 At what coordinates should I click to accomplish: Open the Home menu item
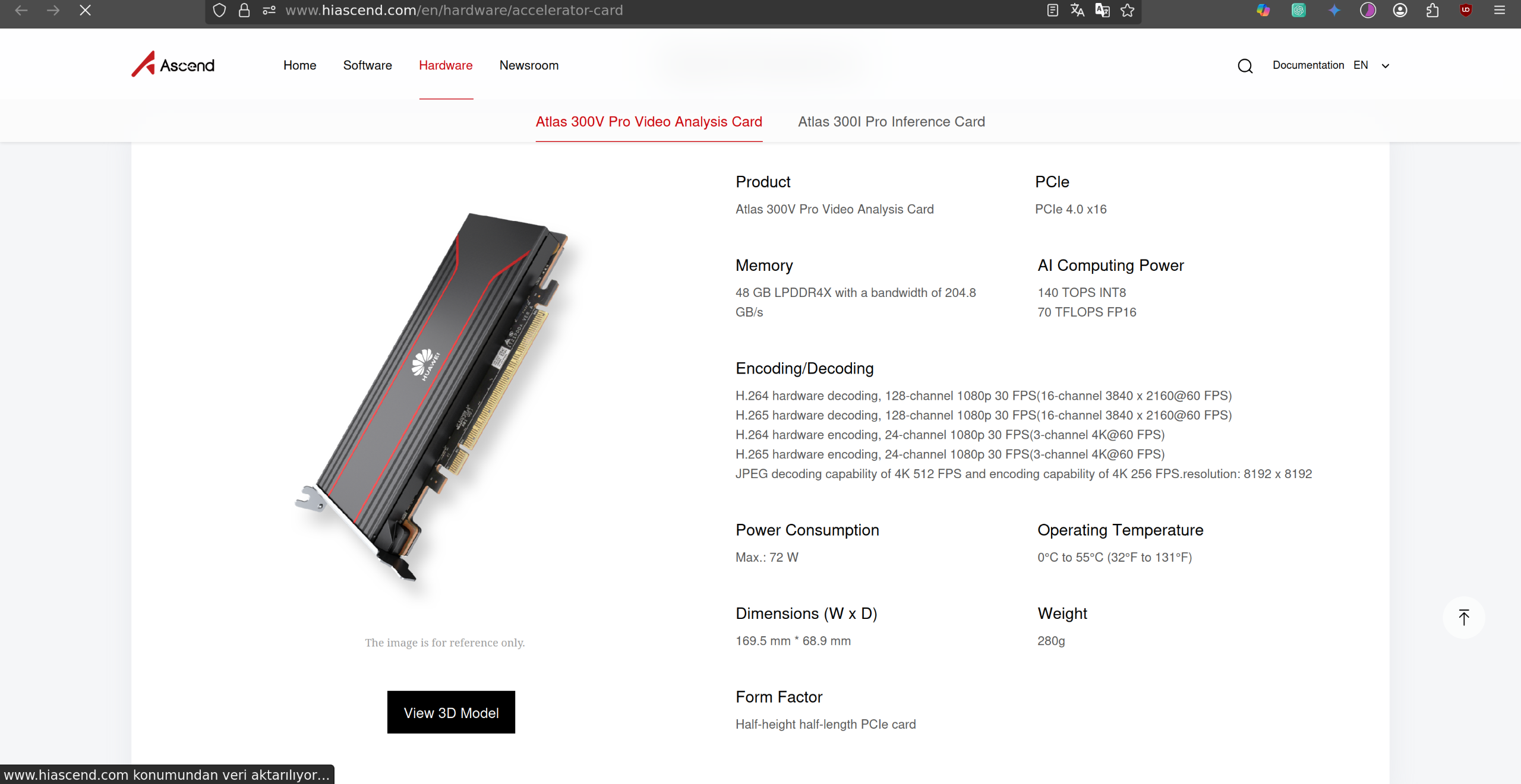pyautogui.click(x=300, y=65)
